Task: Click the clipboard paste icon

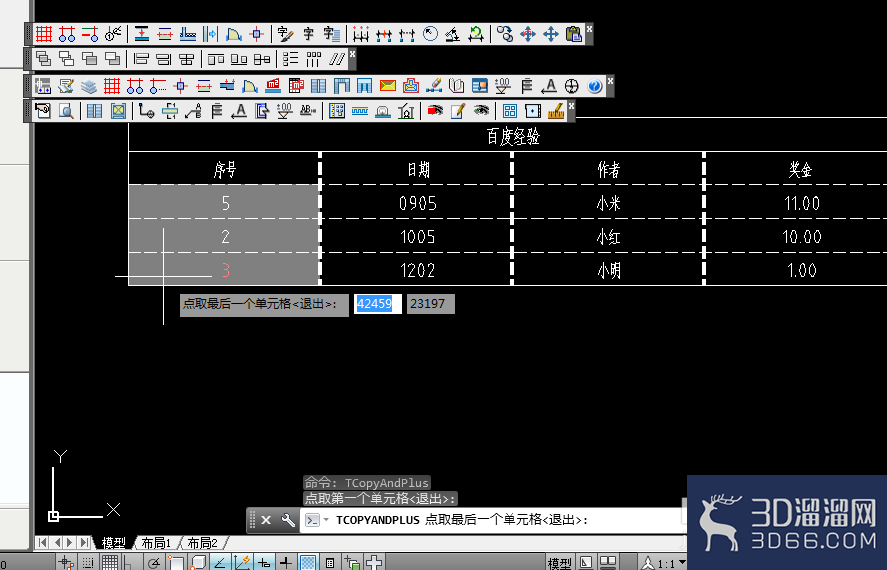Action: pos(574,34)
